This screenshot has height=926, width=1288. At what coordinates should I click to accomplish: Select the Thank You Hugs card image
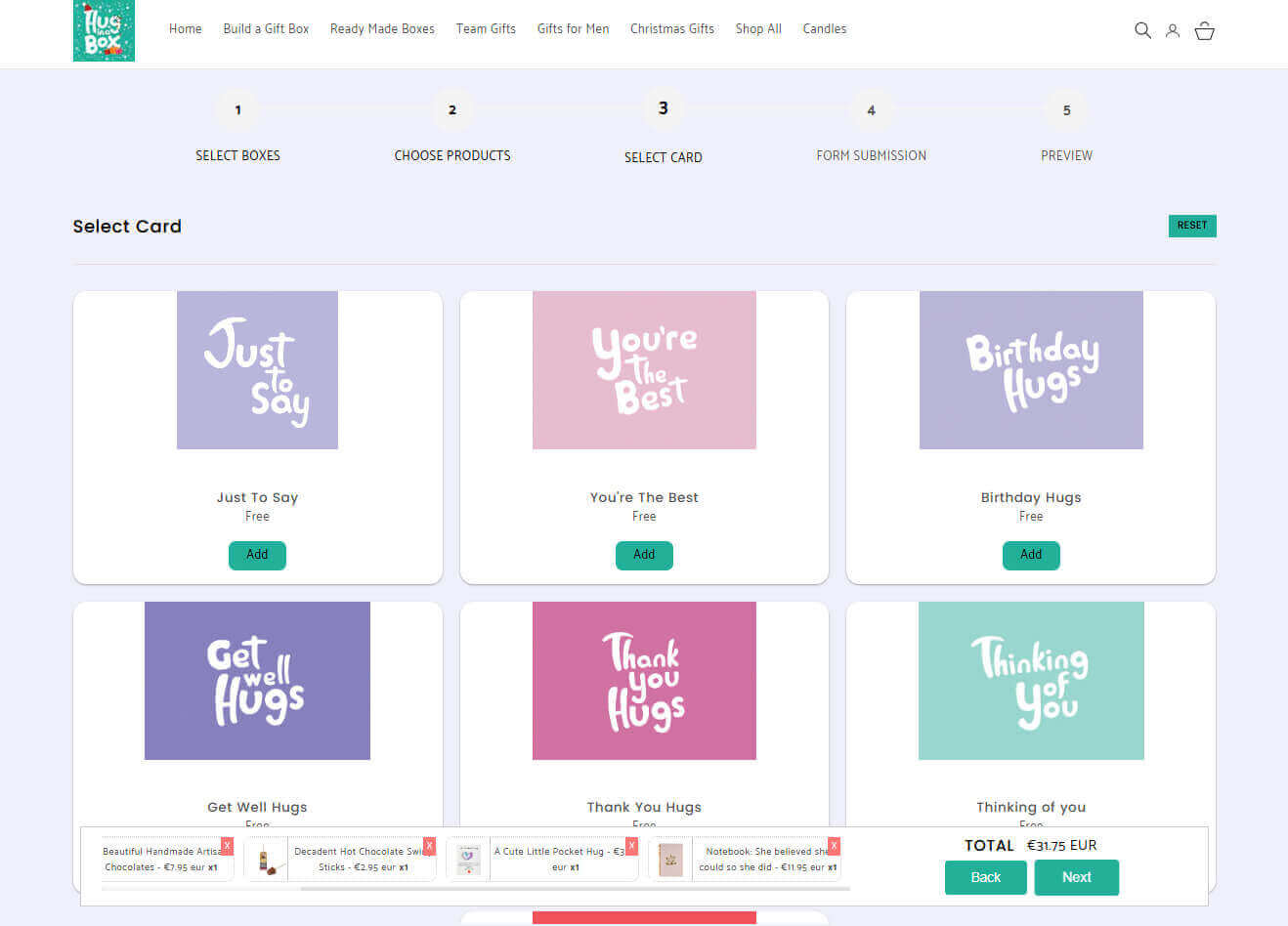coord(644,681)
